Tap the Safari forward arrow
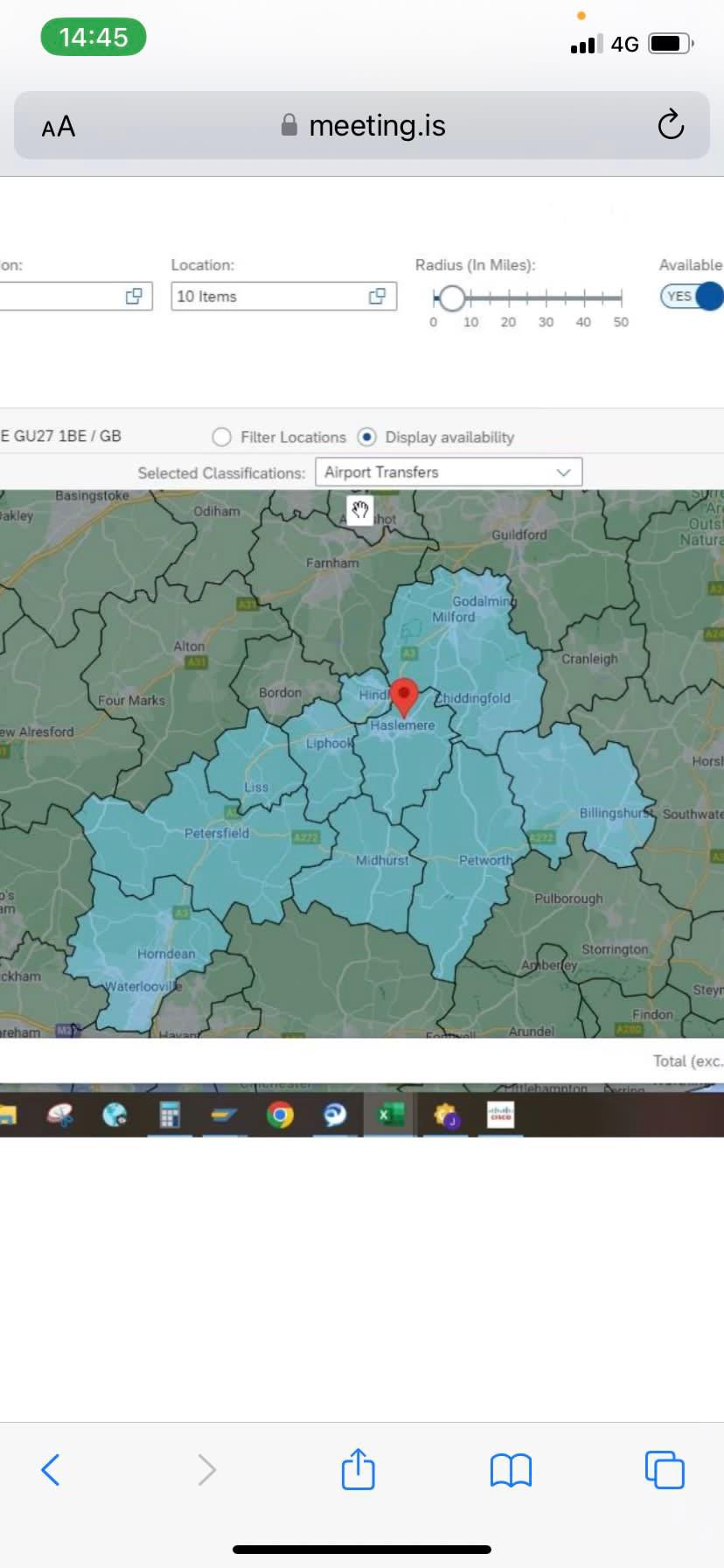The width and height of the screenshot is (724, 1568). click(206, 1469)
